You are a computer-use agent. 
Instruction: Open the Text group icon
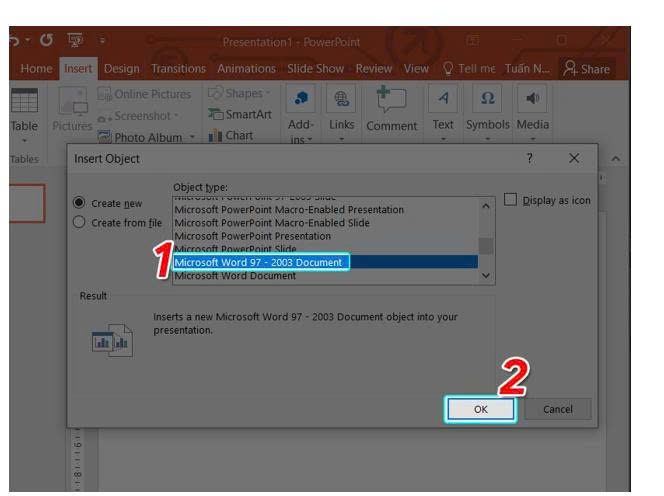pos(443,99)
